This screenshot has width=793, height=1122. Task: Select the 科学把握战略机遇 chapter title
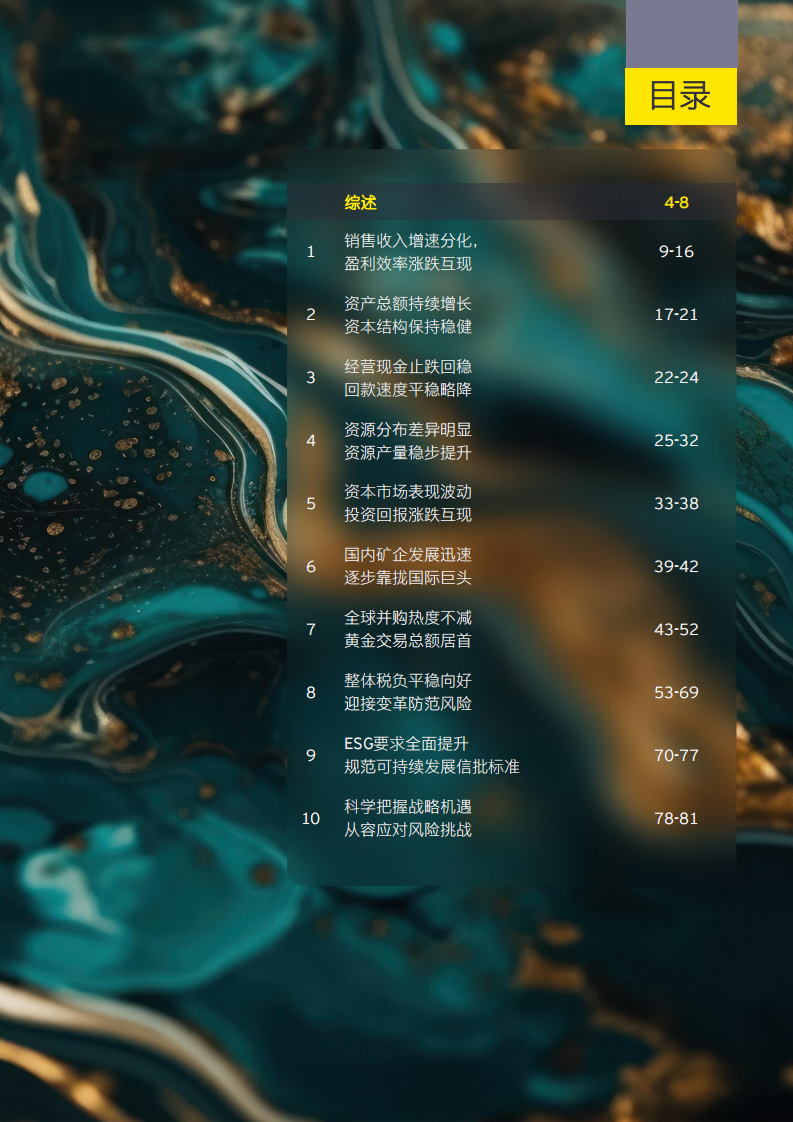tap(407, 818)
